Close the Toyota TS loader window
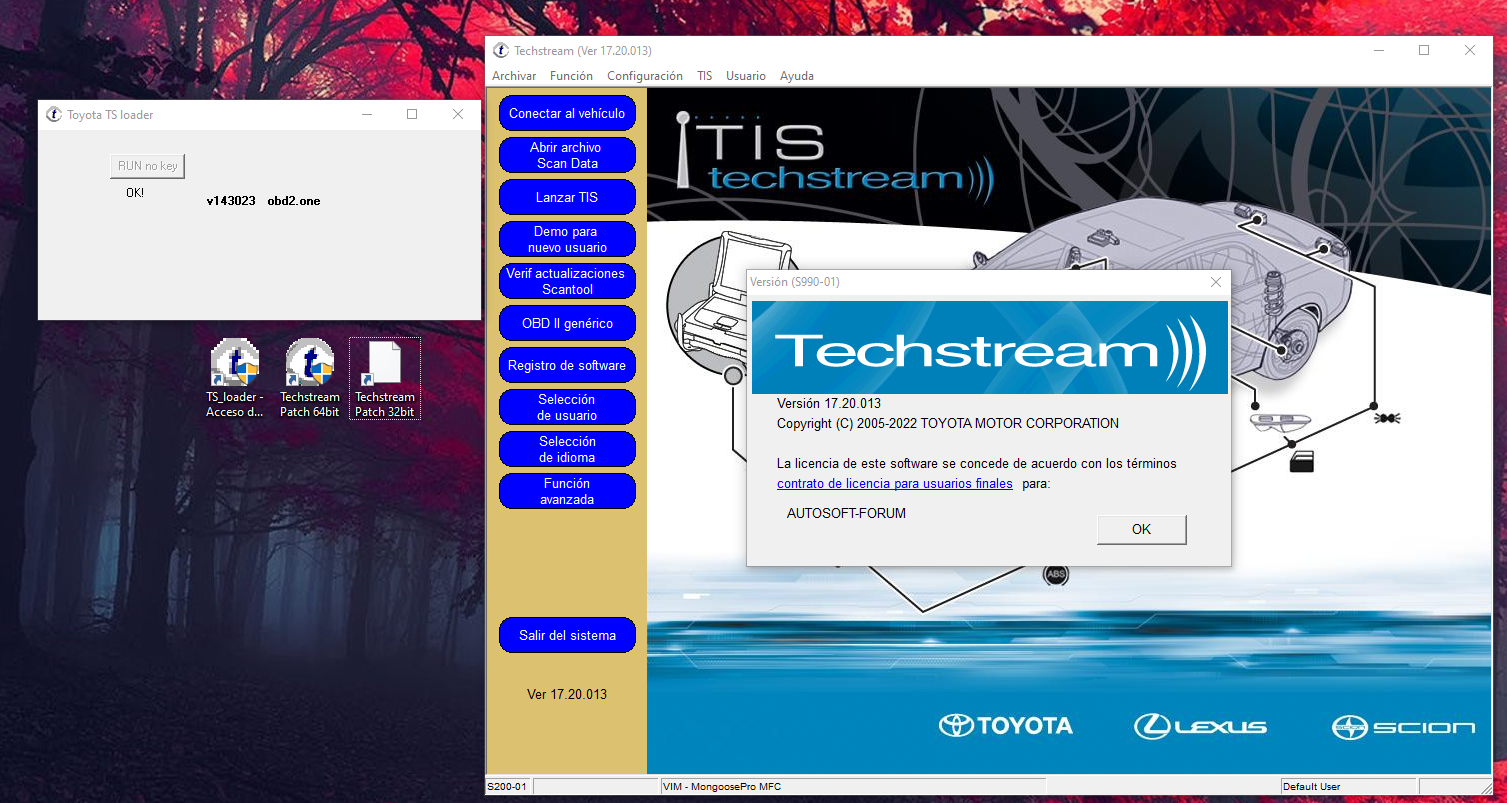 [x=458, y=114]
